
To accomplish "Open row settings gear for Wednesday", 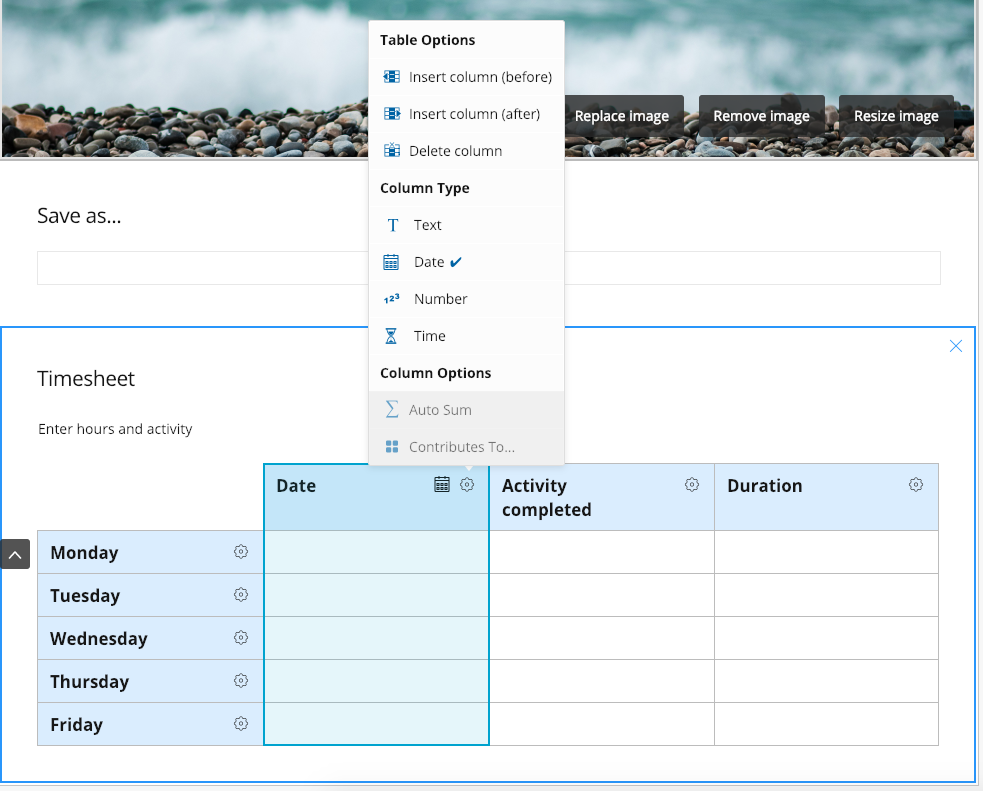I will point(241,638).
